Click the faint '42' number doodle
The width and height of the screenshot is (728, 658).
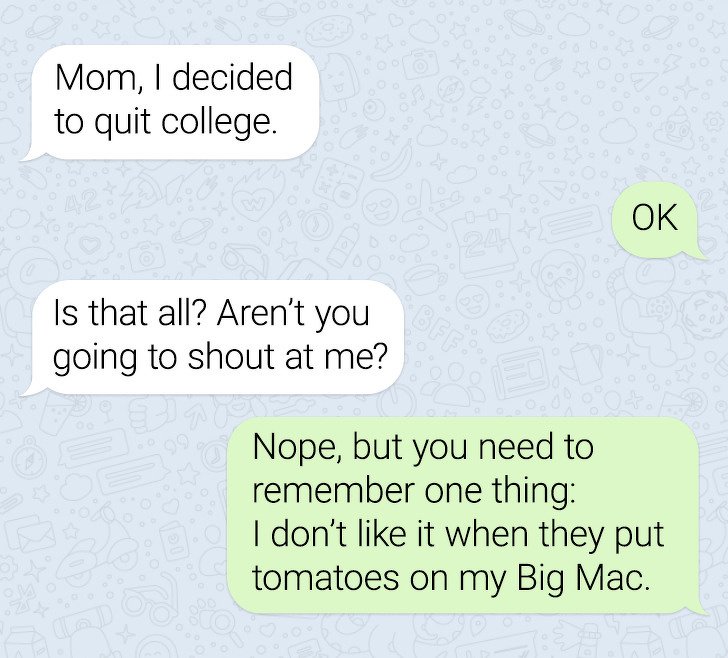[x=82, y=203]
